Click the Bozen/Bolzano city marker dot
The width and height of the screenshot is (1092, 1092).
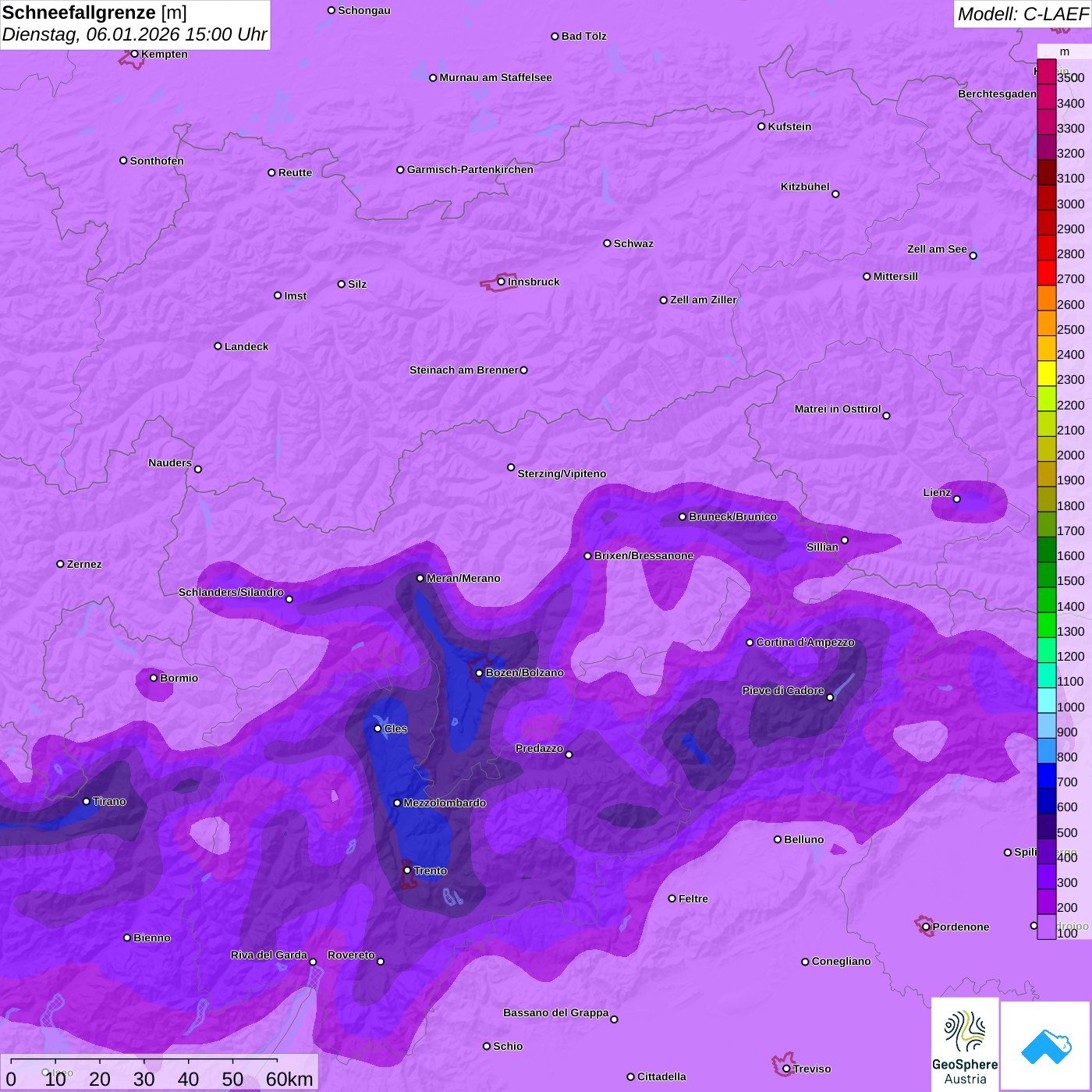point(479,673)
